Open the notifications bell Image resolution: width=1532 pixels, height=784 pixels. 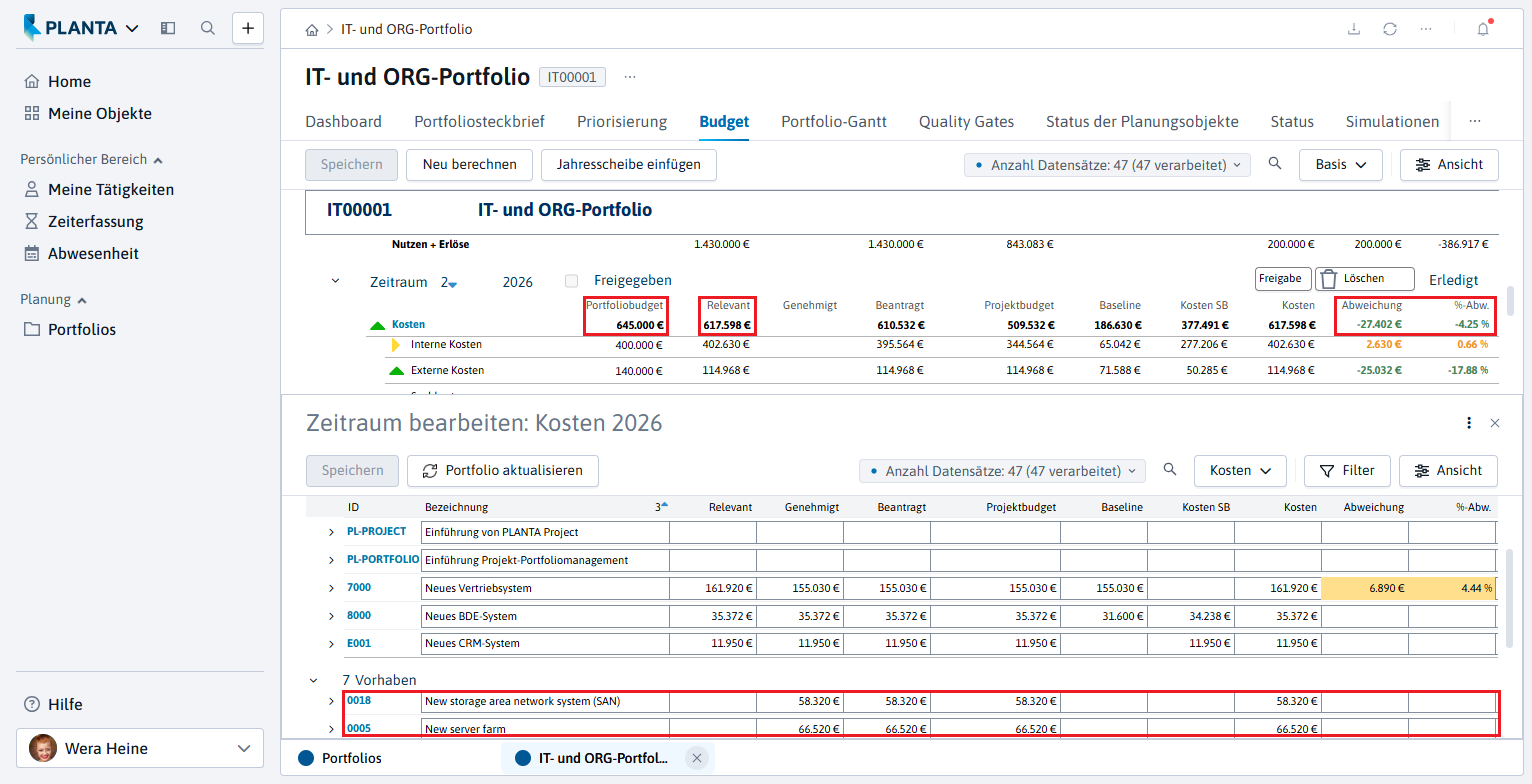[1483, 29]
